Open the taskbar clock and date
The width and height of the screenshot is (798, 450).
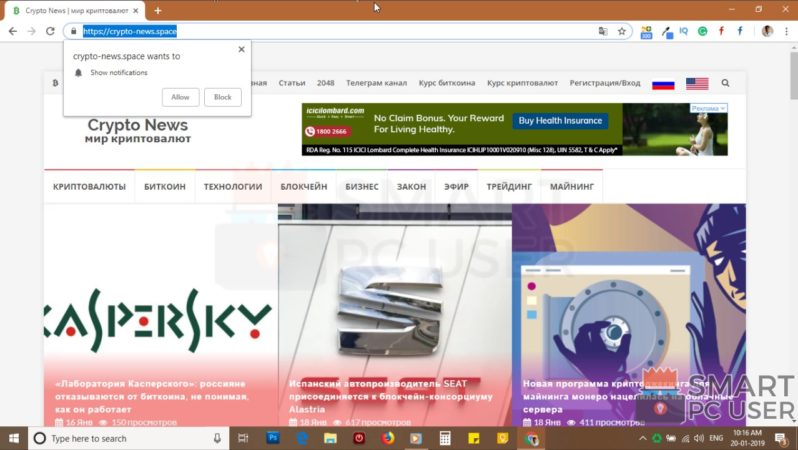(747, 438)
